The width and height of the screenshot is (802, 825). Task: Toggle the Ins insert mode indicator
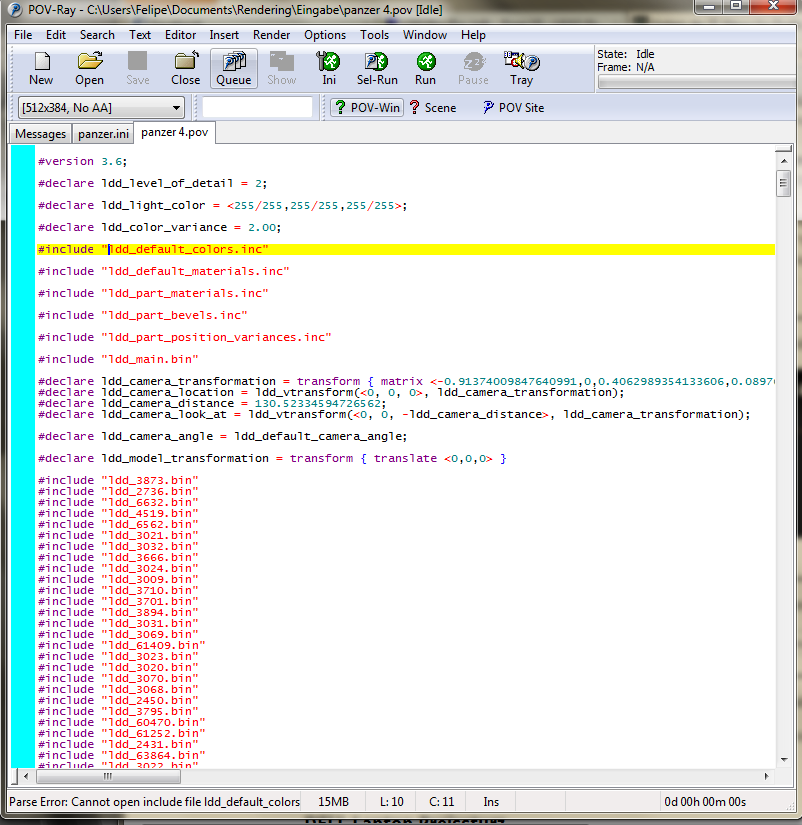[x=491, y=802]
